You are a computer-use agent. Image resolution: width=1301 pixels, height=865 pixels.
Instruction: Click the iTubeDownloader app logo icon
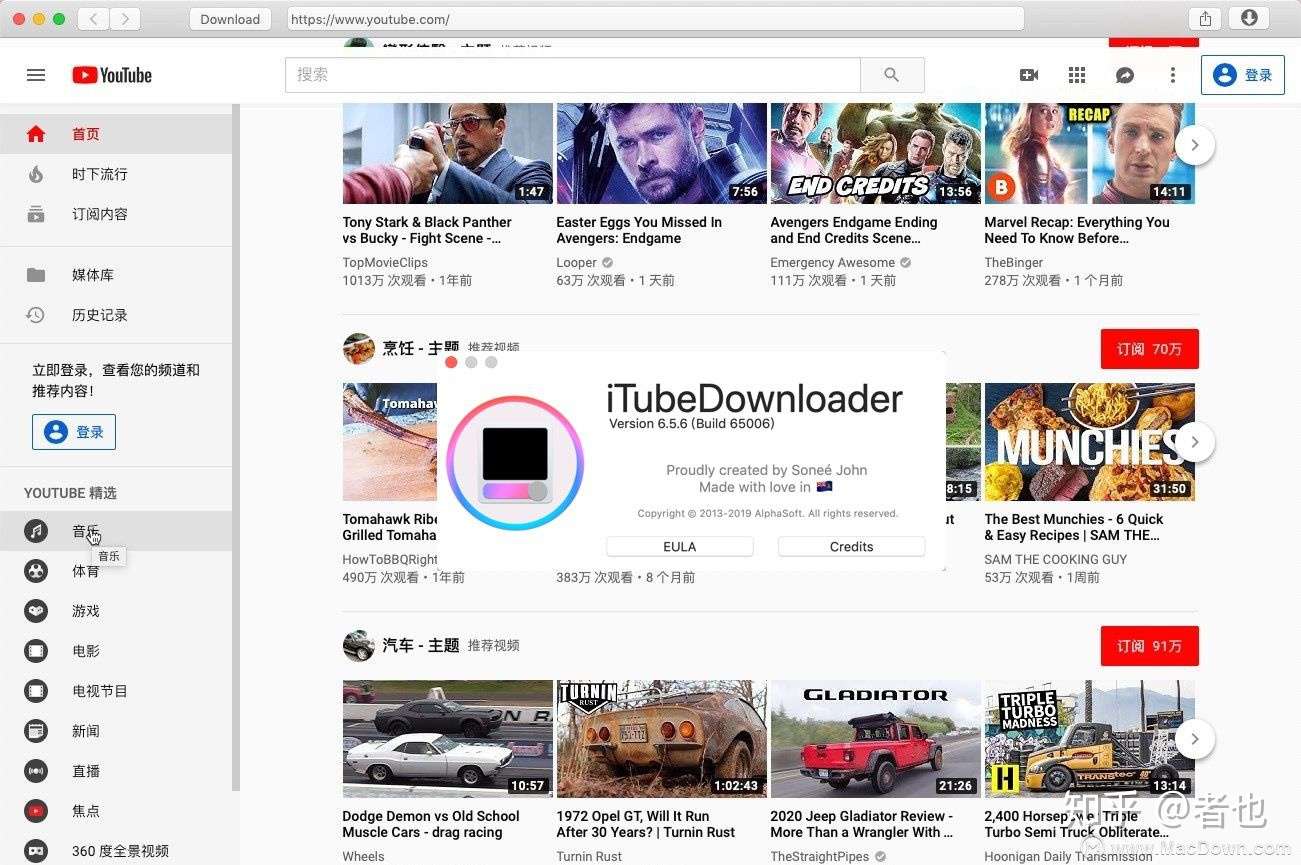(x=515, y=464)
